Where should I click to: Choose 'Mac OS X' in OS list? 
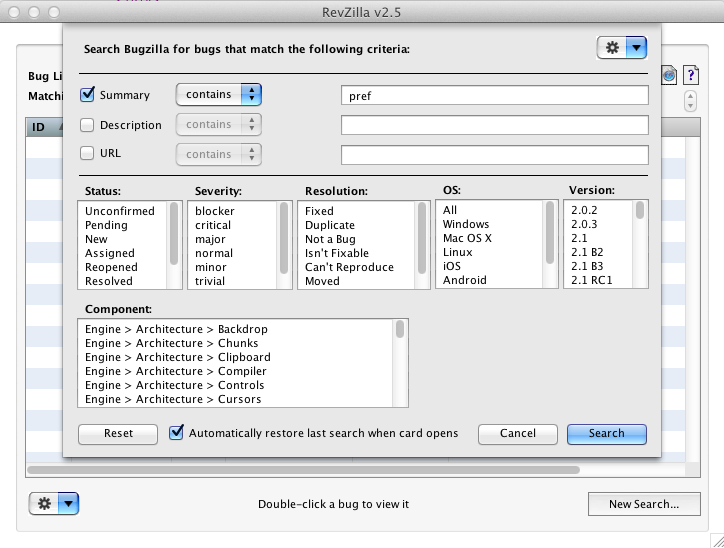pyautogui.click(x=467, y=238)
